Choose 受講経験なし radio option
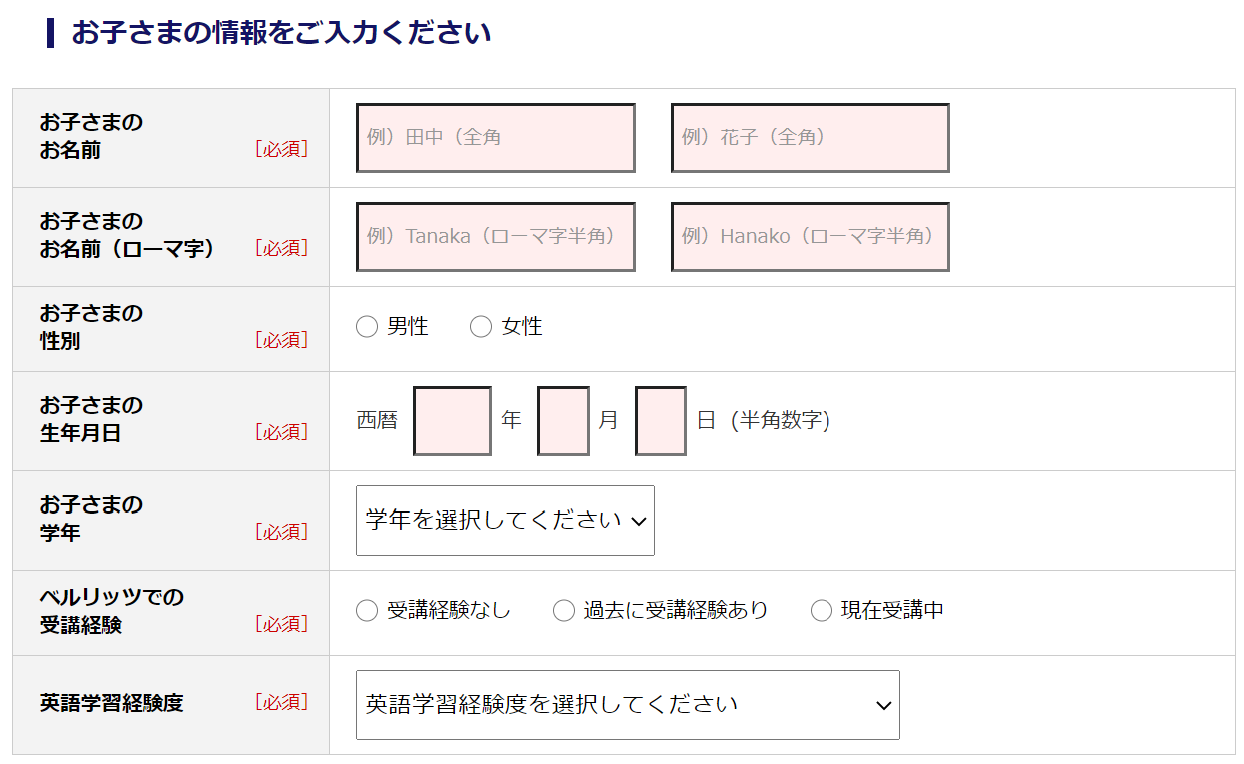Viewport: 1244px width, 764px height. 367,611
